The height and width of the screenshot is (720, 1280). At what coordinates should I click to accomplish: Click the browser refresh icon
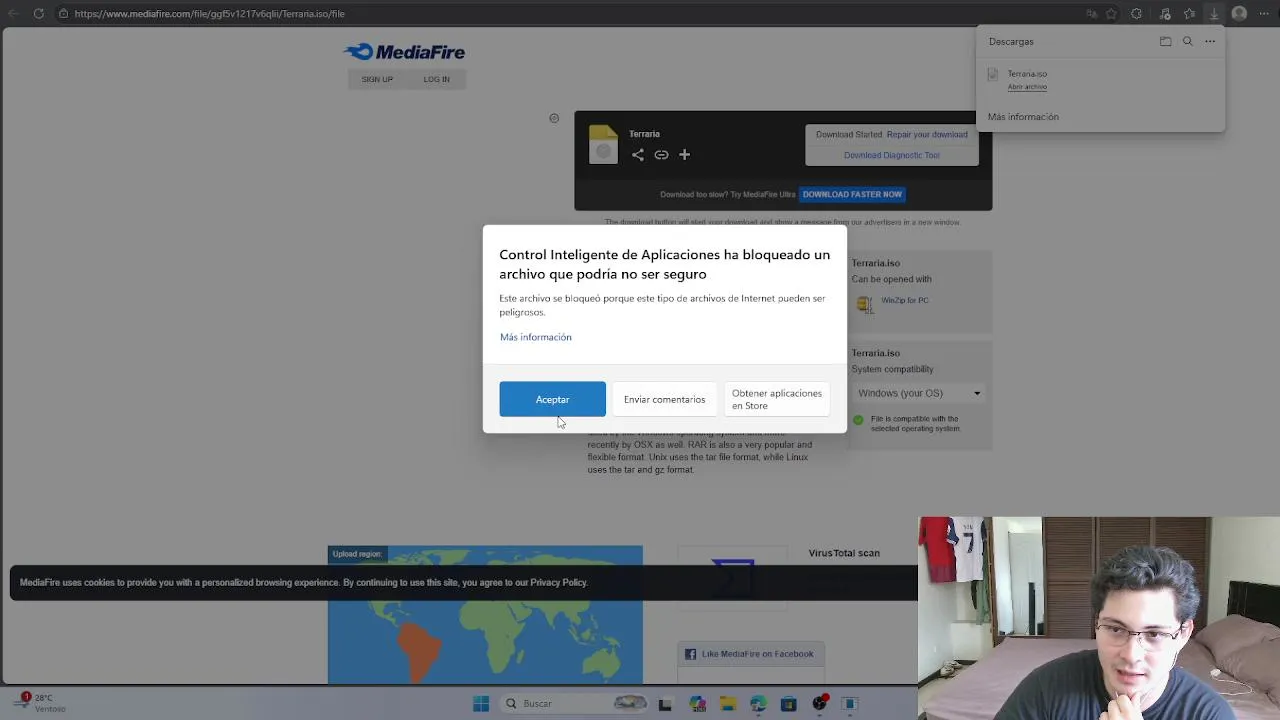point(38,14)
